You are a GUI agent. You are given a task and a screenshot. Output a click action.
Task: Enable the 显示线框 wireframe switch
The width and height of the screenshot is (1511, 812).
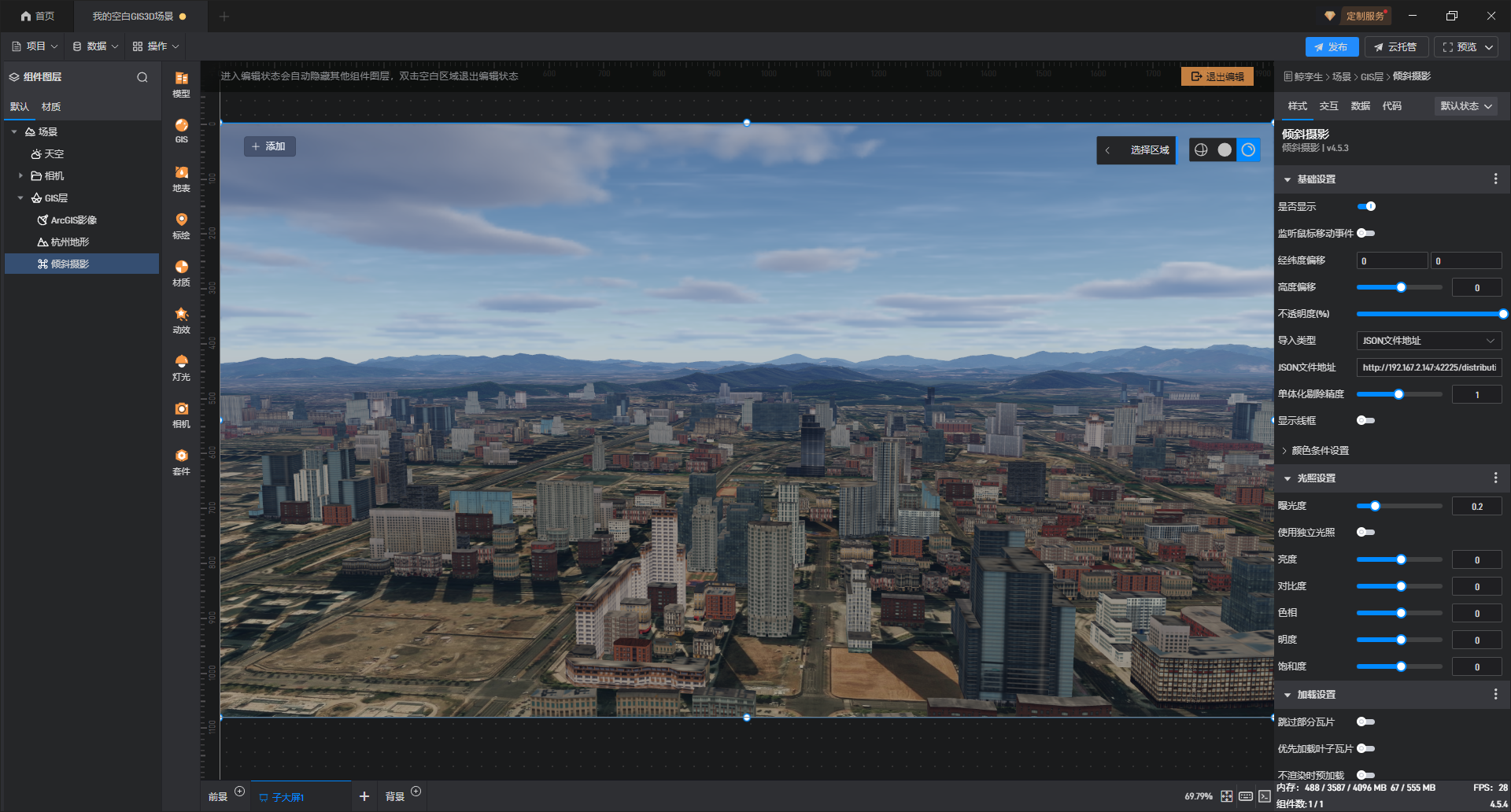(x=1365, y=420)
